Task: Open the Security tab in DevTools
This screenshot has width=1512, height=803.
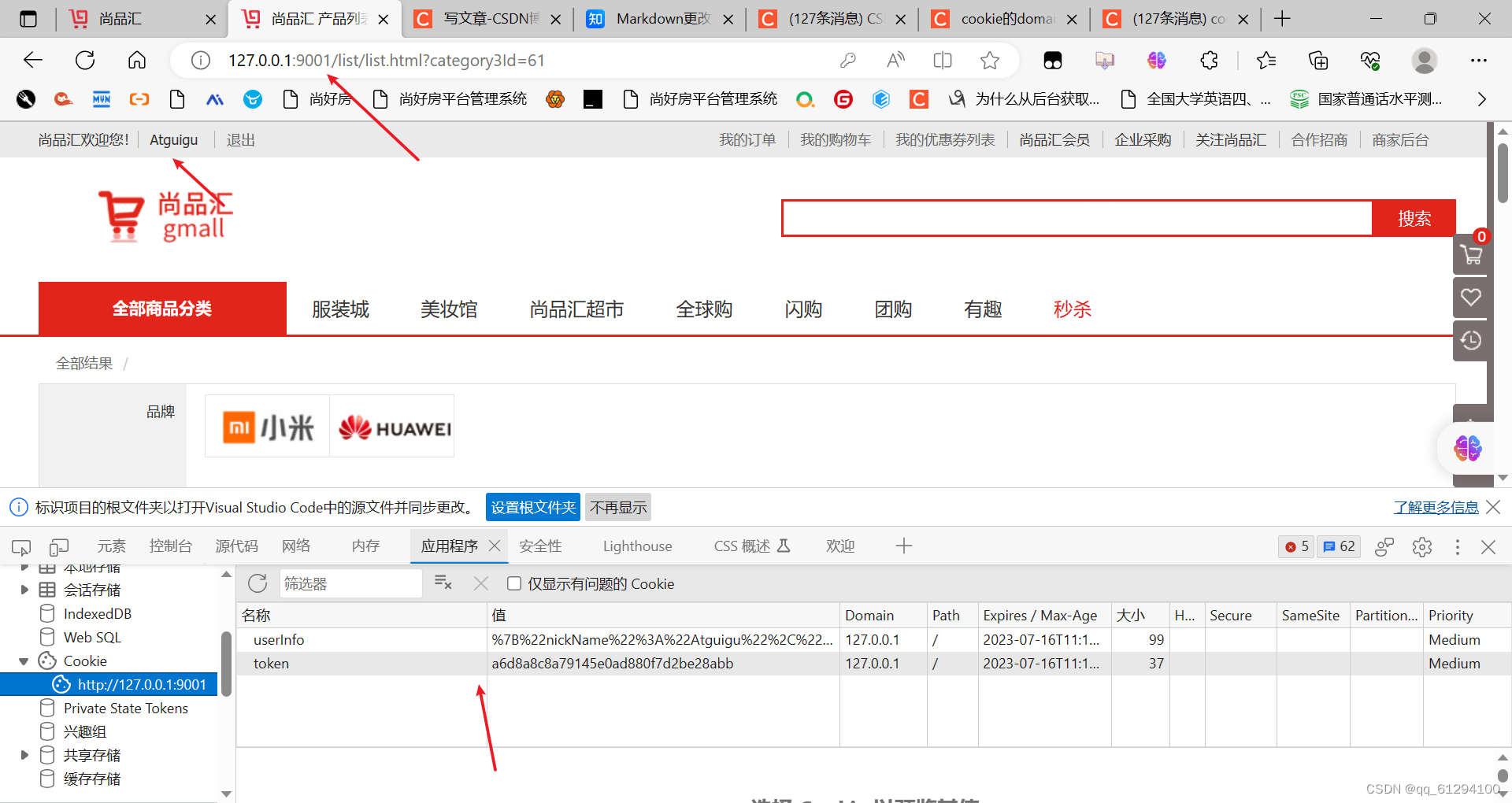Action: coord(540,546)
